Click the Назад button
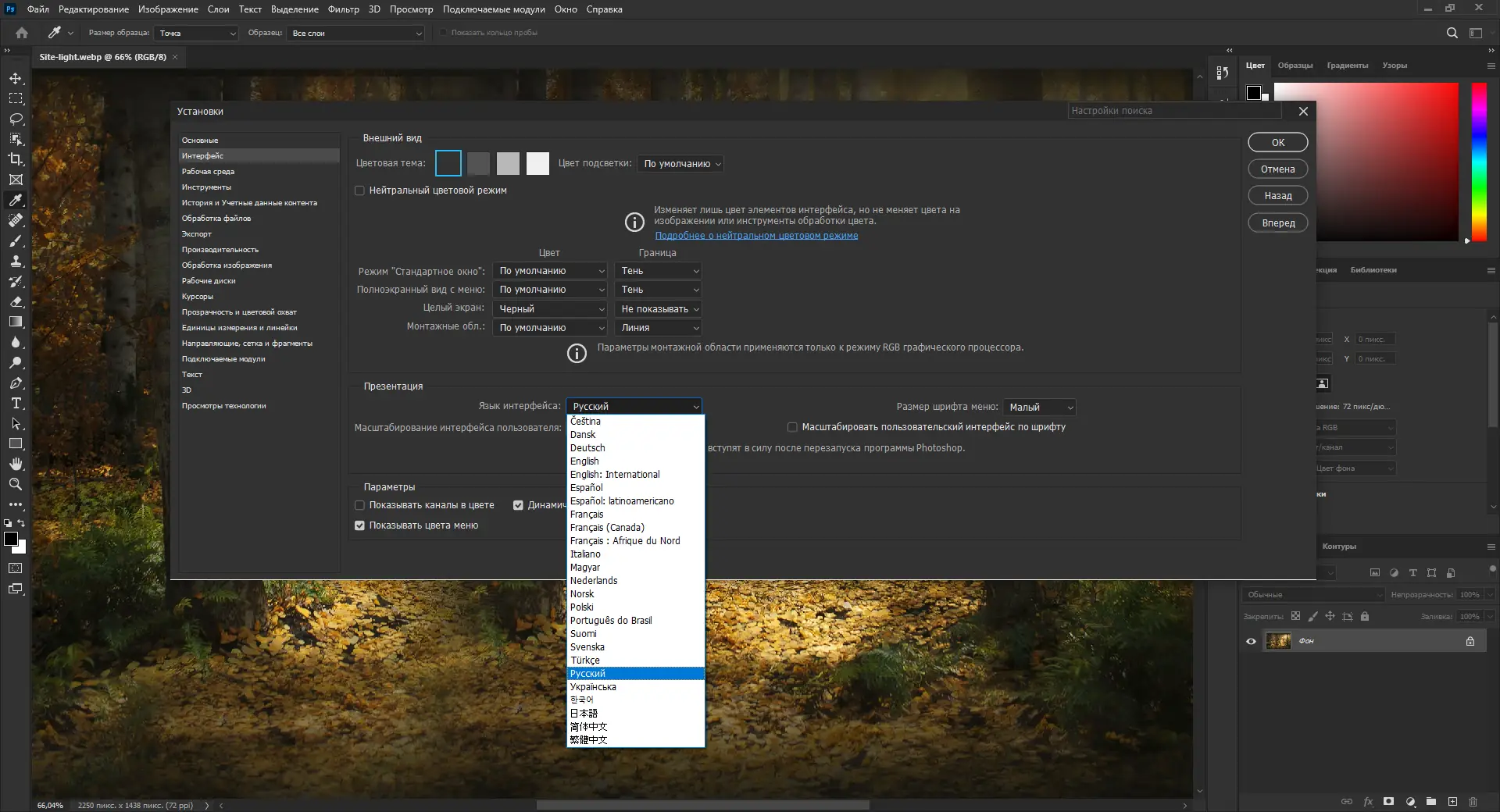 coord(1278,196)
